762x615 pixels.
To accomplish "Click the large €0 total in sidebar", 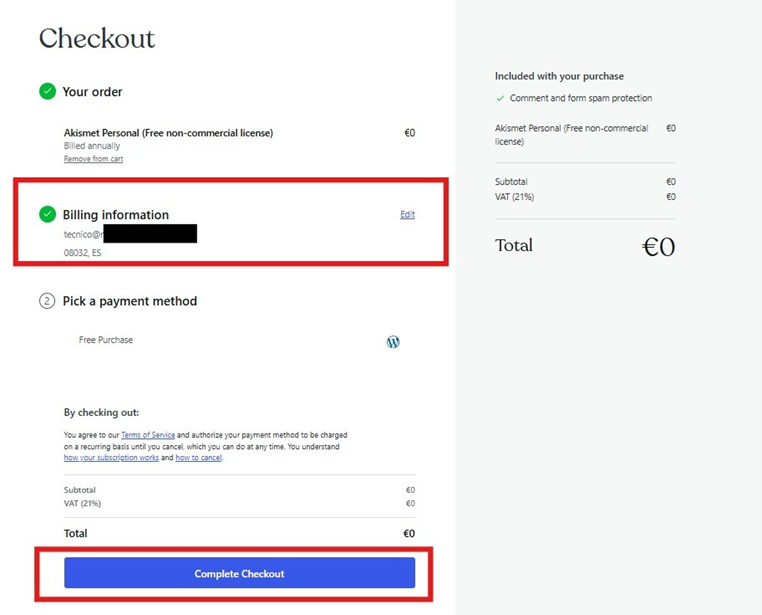I will click(x=658, y=246).
